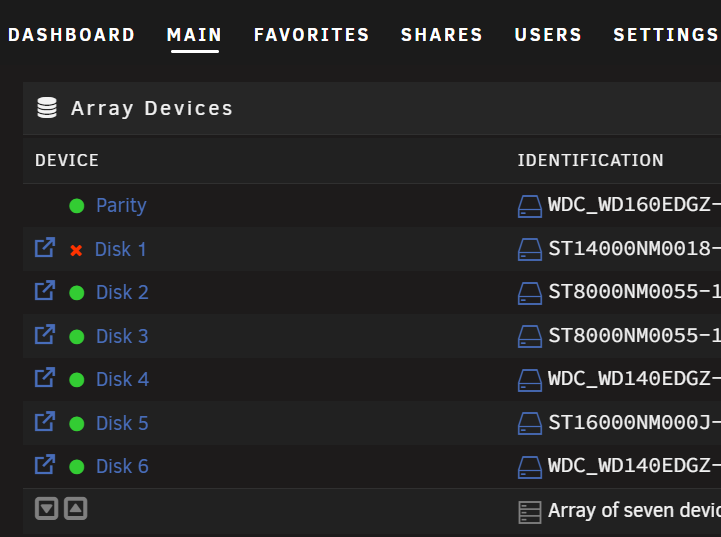Open the Disk 4 device link
The height and width of the screenshot is (537, 721).
coord(122,379)
